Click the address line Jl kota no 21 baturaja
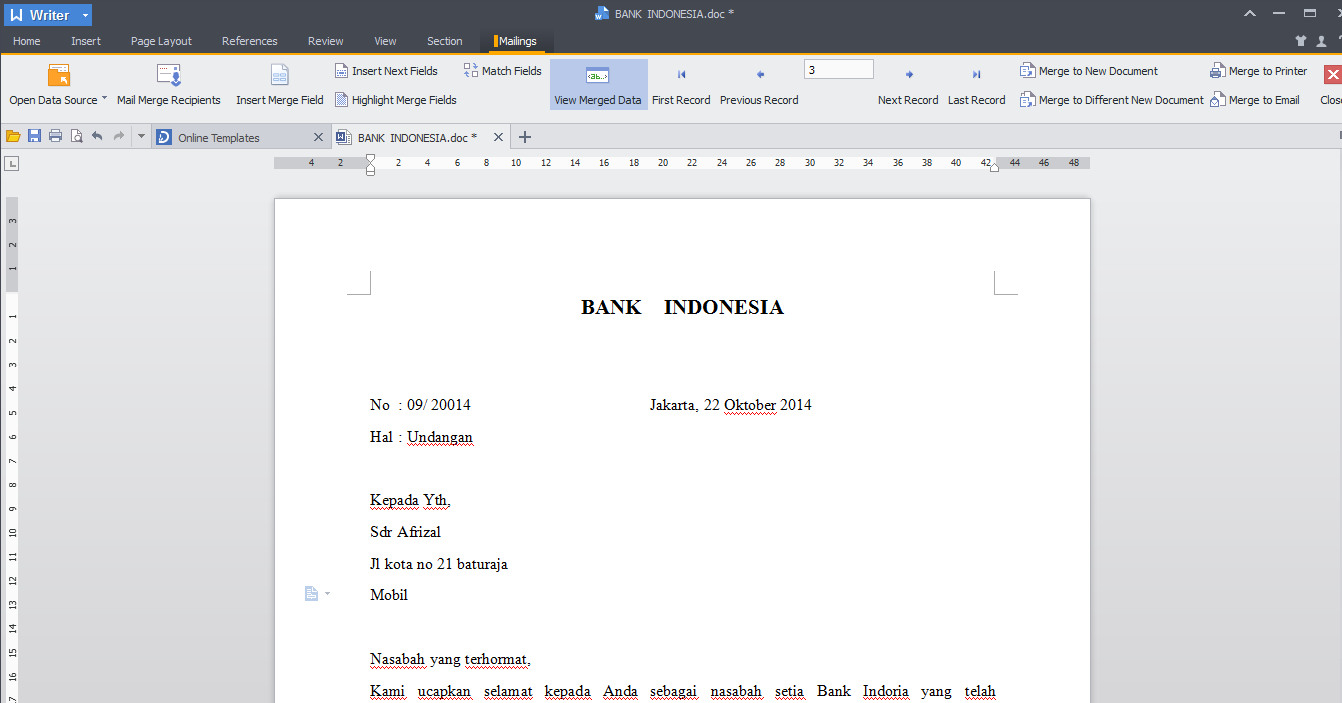1342x703 pixels. [x=438, y=564]
